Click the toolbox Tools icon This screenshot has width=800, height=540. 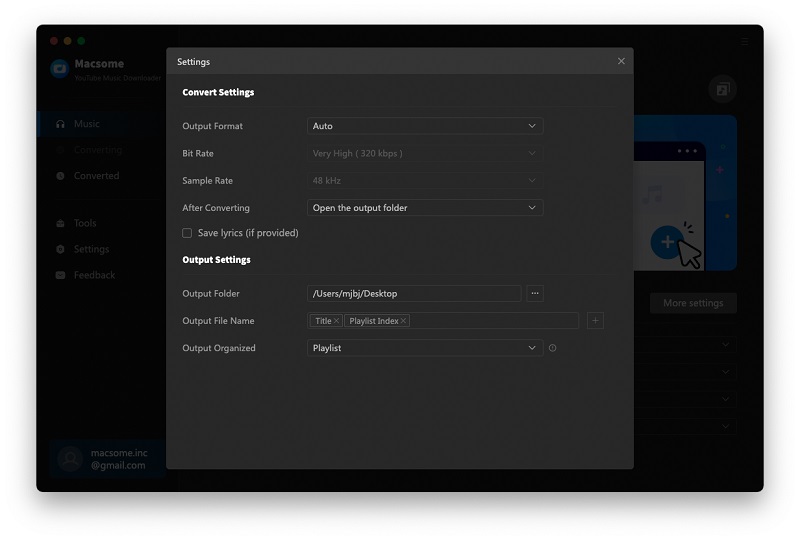[60, 223]
